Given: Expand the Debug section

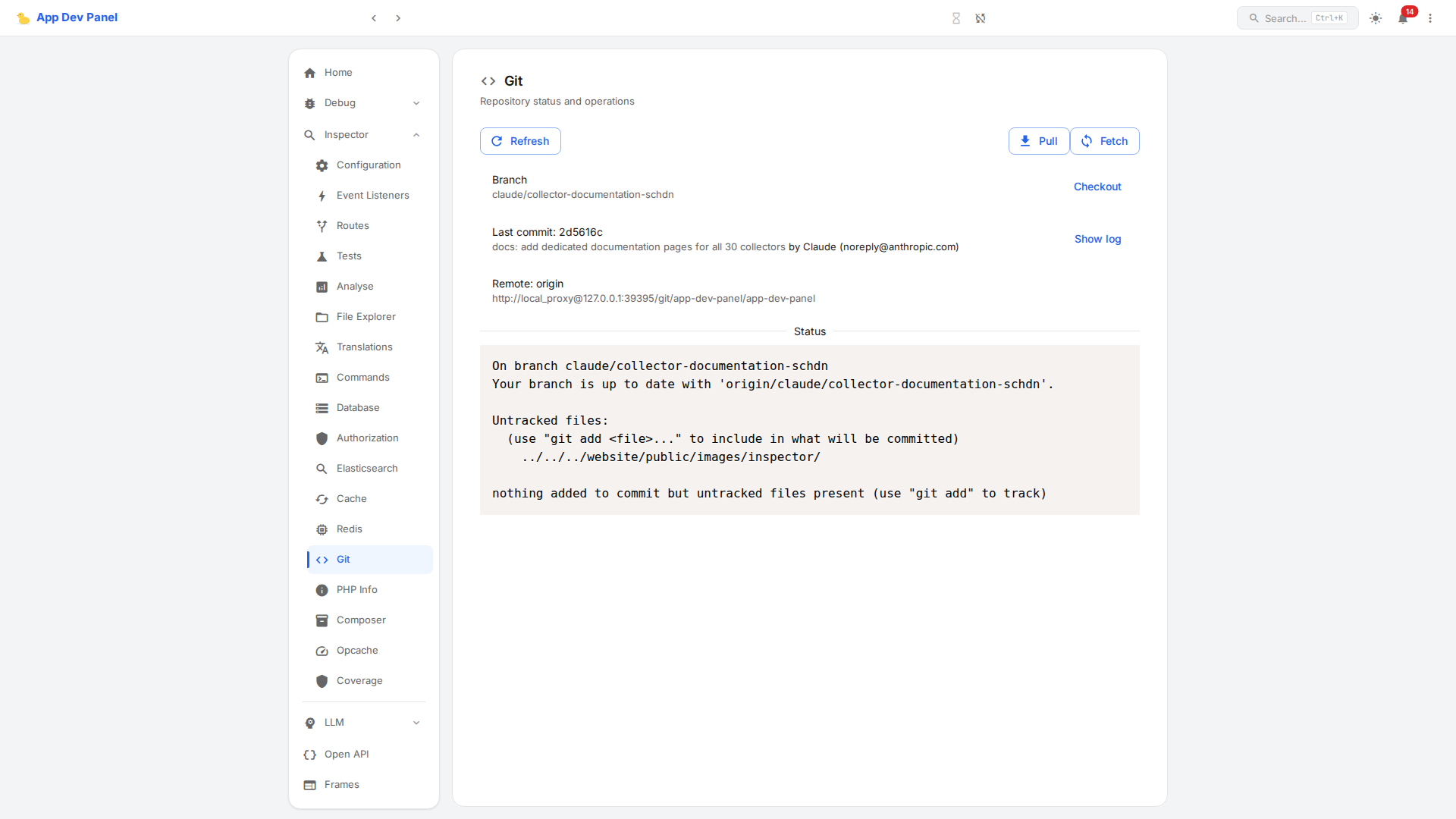Looking at the screenshot, I should point(340,102).
